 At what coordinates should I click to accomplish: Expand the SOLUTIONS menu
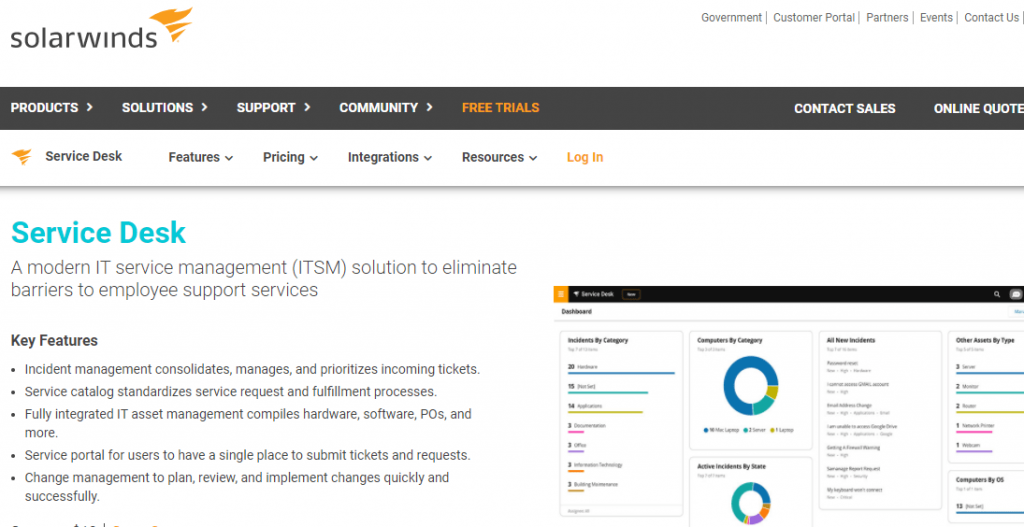[165, 108]
